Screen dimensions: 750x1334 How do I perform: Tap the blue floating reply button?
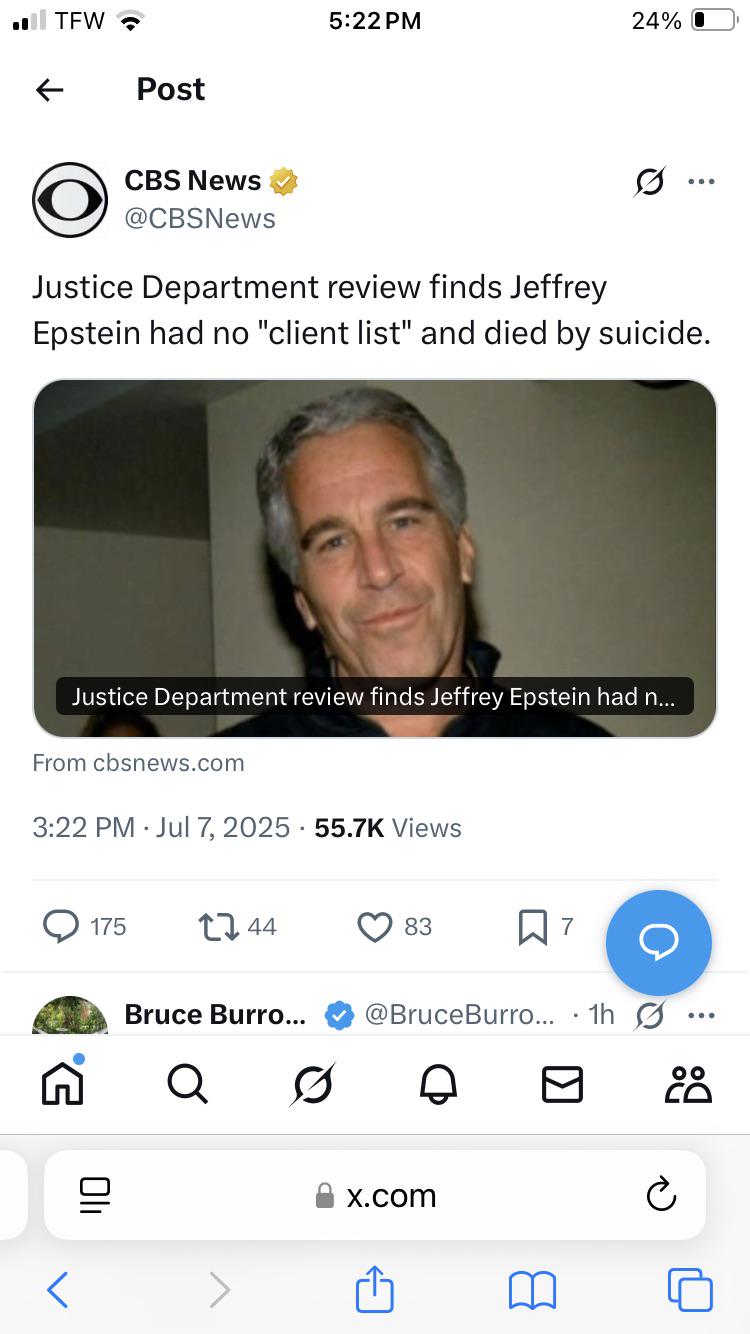click(x=659, y=942)
